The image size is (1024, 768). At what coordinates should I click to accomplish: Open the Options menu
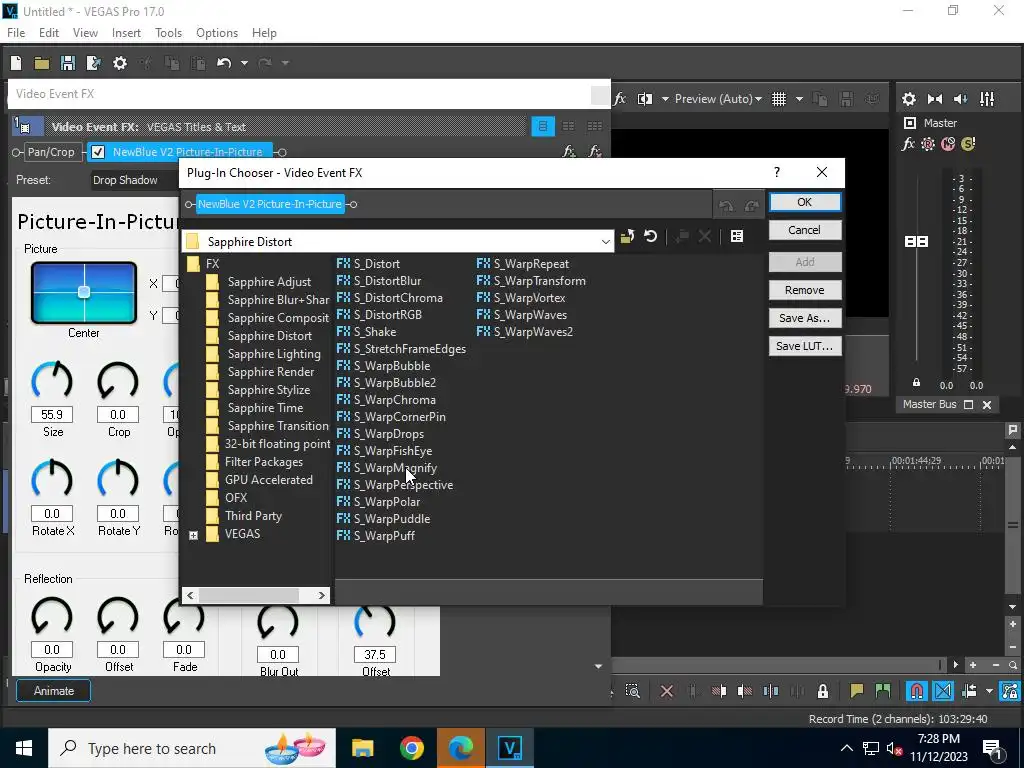click(217, 33)
